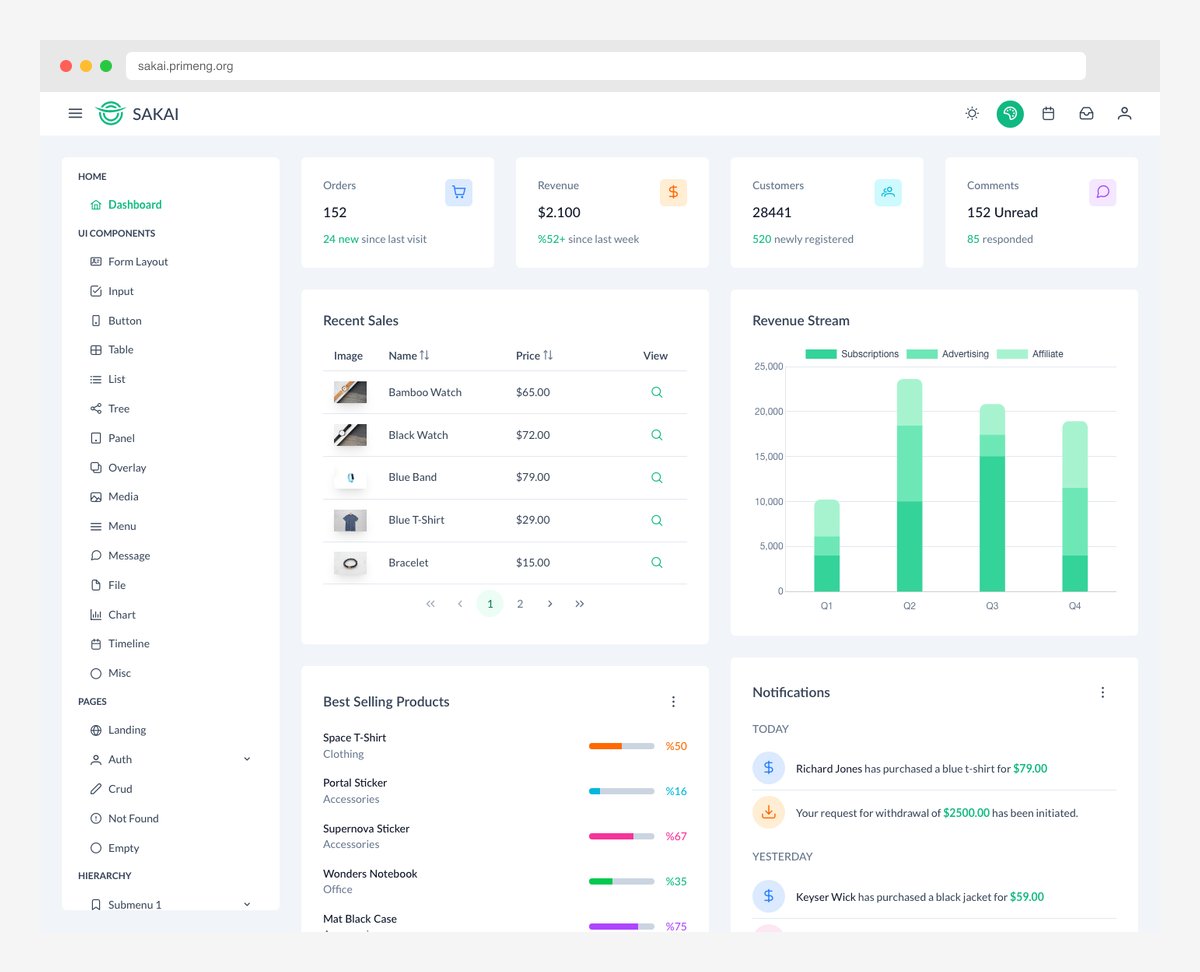Open Best Selling Products options menu
The width and height of the screenshot is (1200, 972).
[x=673, y=702]
